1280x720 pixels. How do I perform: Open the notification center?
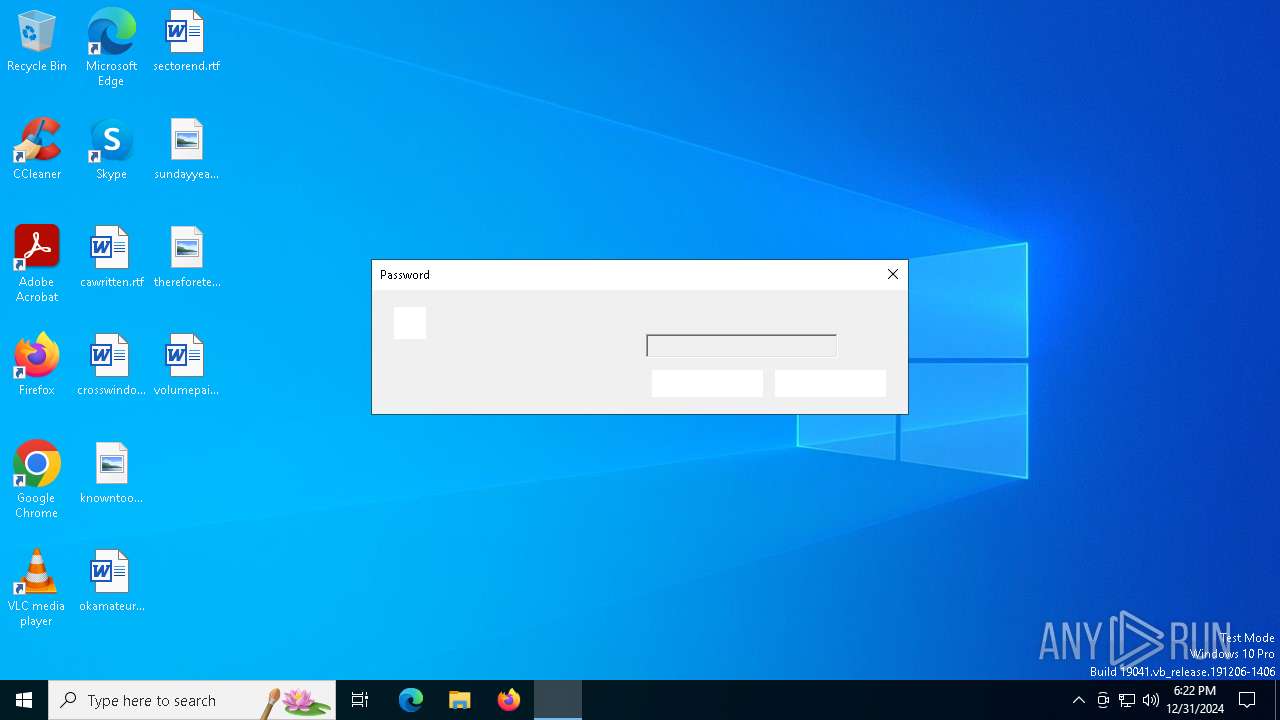1247,700
